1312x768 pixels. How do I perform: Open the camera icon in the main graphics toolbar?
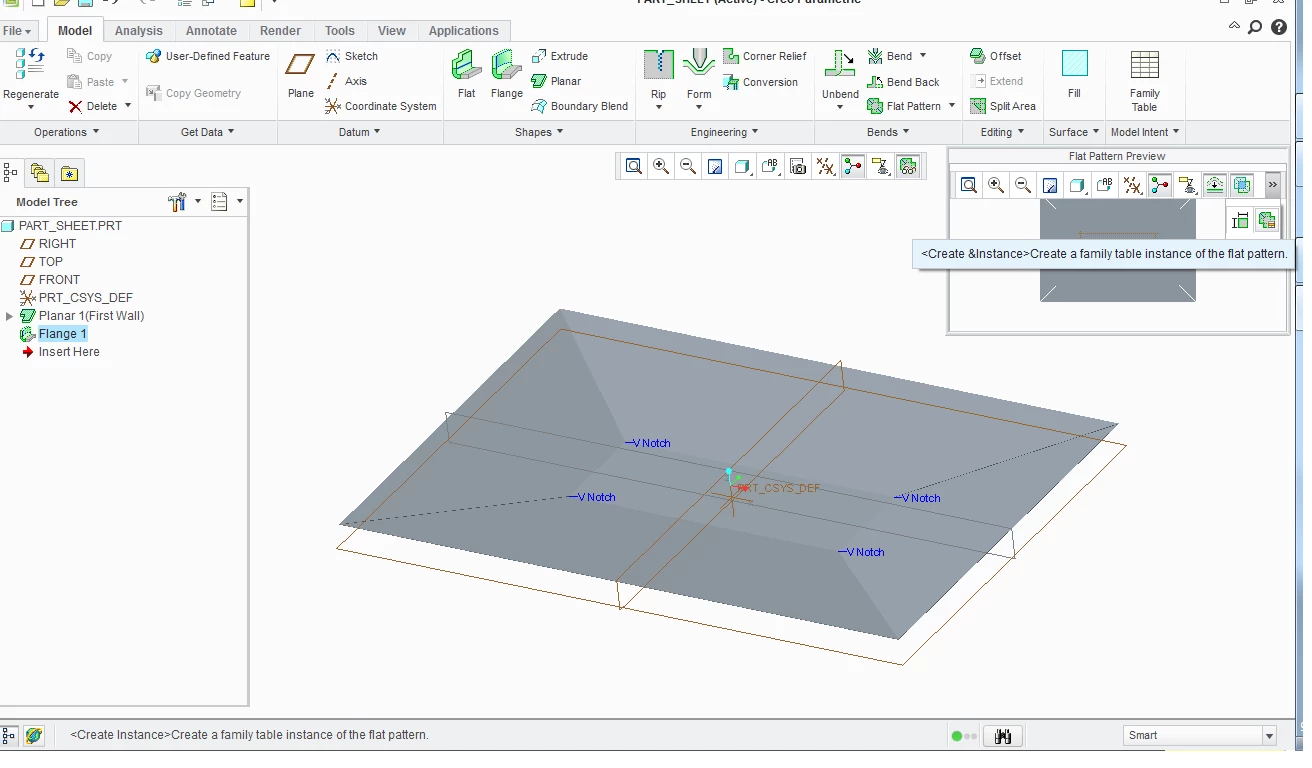pos(798,167)
